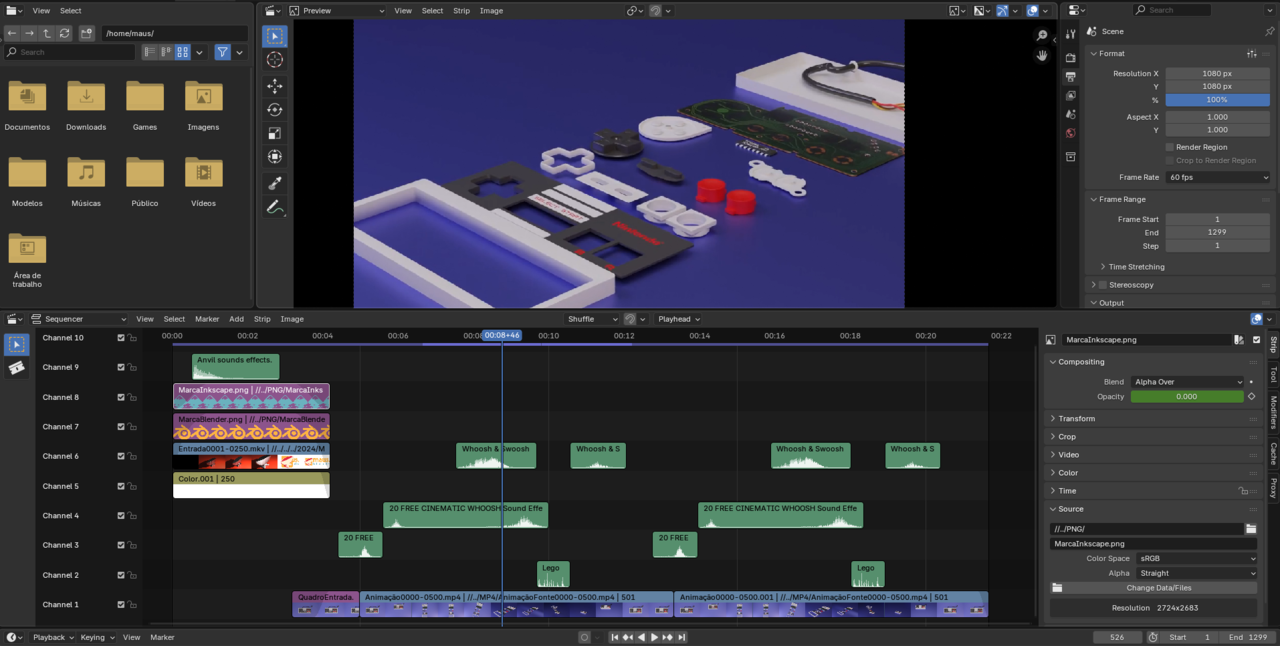Enable the Stereoscopy checkbox
1280x646 pixels.
1103,285
